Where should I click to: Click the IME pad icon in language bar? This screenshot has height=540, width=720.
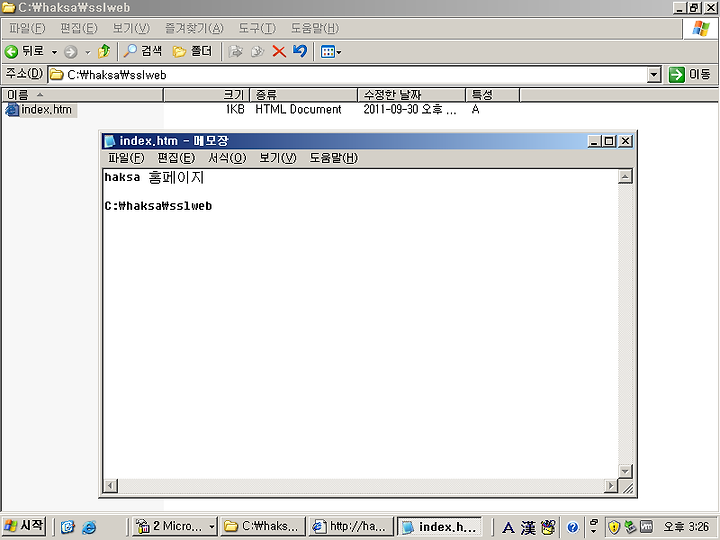pos(548,527)
